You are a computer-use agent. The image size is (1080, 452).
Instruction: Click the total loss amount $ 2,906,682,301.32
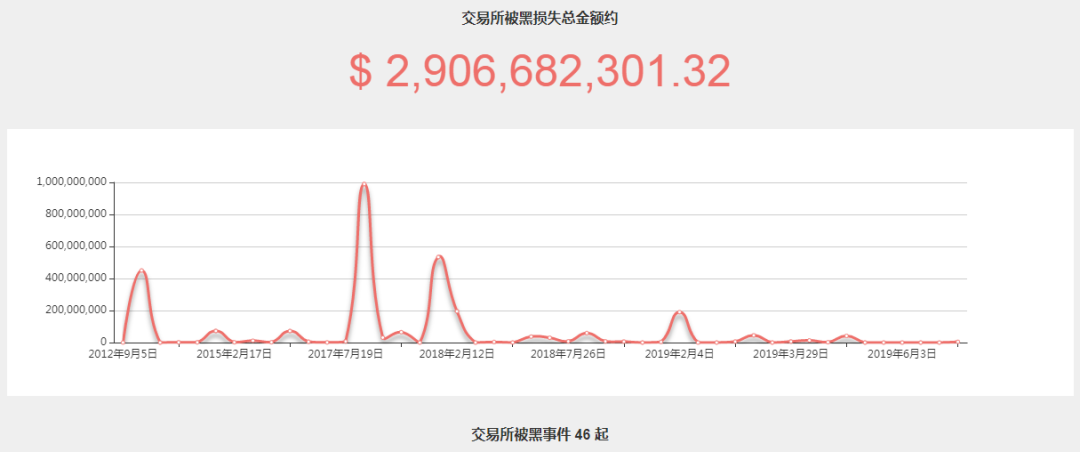pos(539,72)
